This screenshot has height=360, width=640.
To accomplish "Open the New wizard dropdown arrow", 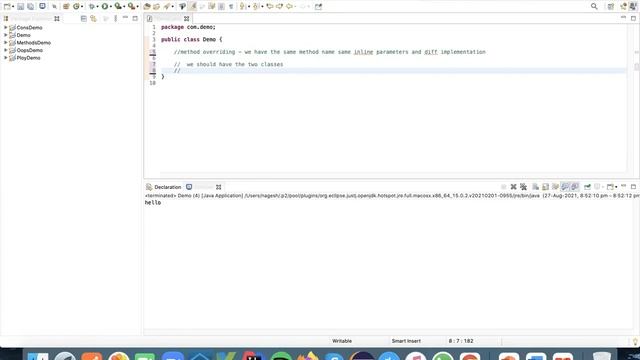I will pyautogui.click(x=13, y=7).
